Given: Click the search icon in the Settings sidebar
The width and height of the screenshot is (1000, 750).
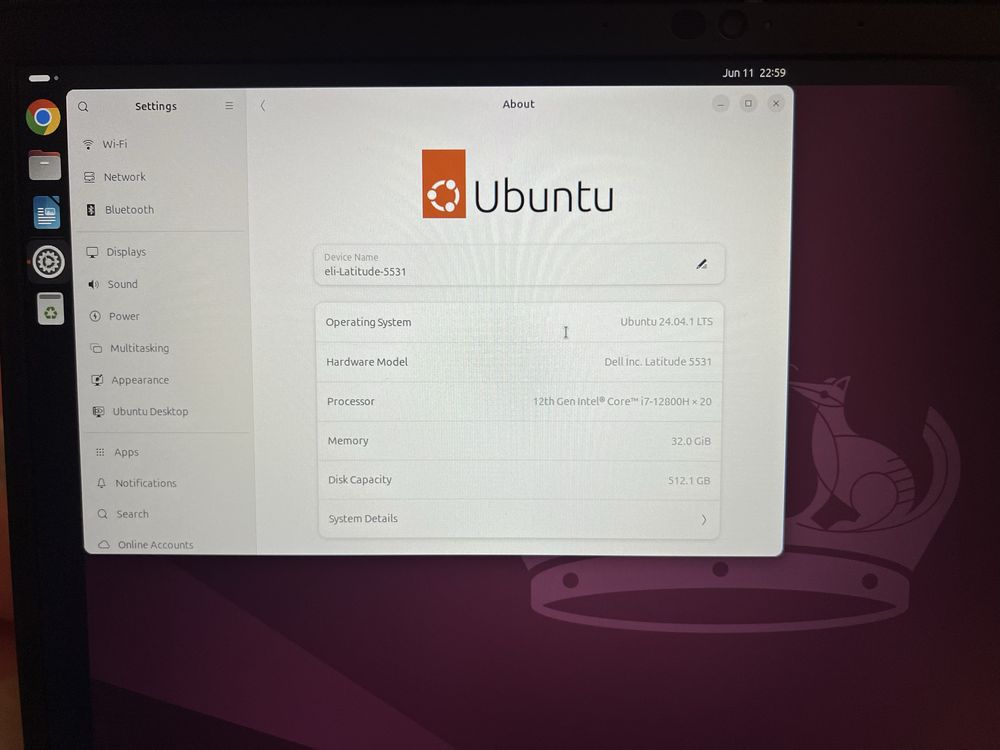Looking at the screenshot, I should (x=83, y=107).
